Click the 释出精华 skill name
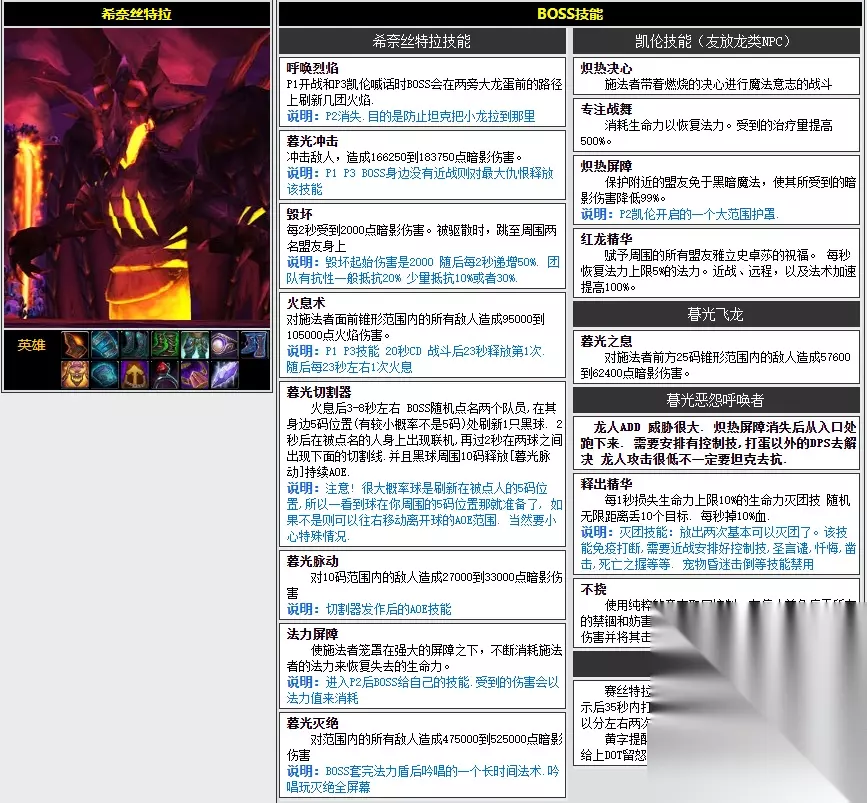Viewport: 867px width, 803px height. (607, 484)
